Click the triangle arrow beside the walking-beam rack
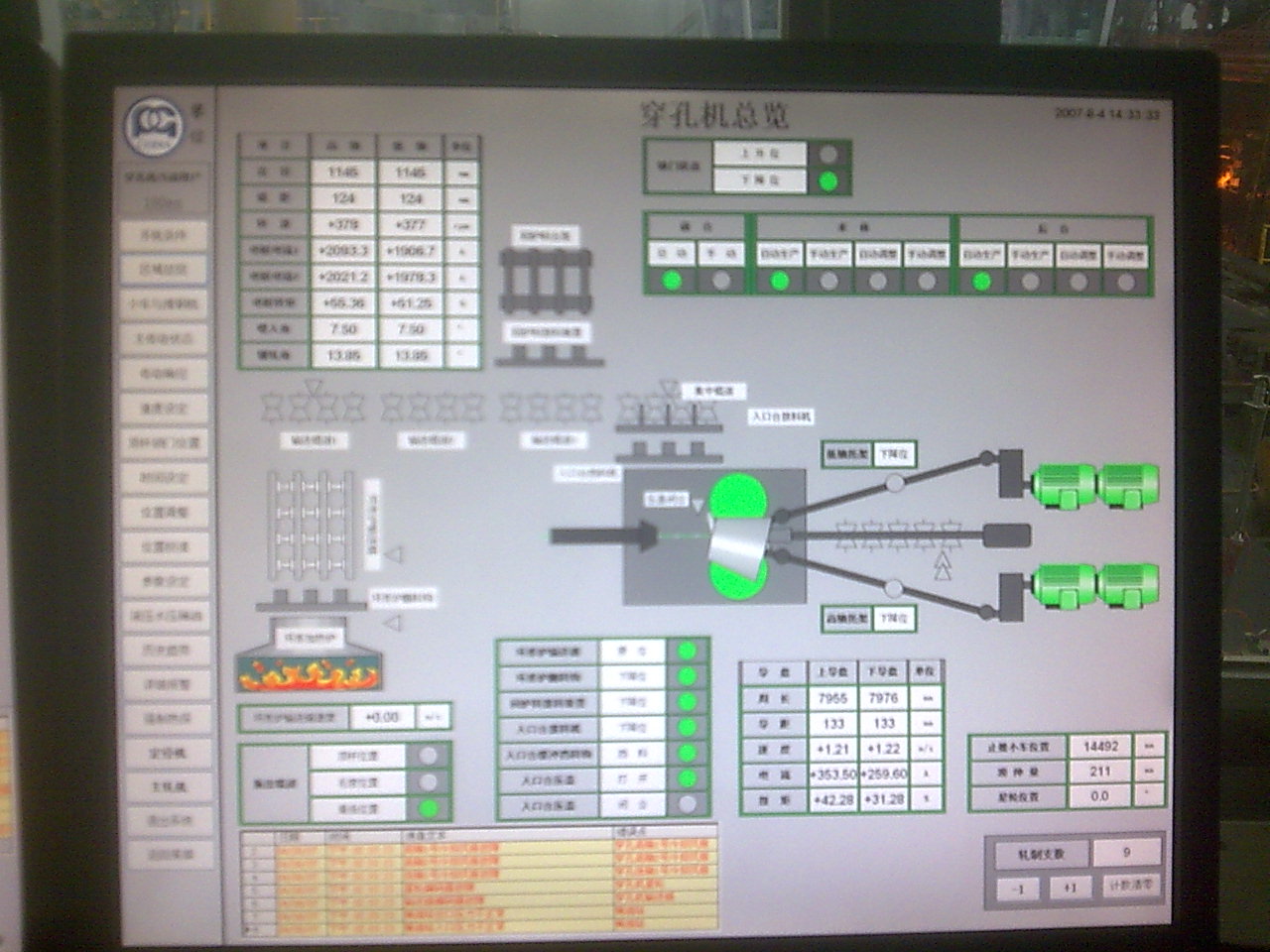This screenshot has height=952, width=1270. pyautogui.click(x=394, y=555)
